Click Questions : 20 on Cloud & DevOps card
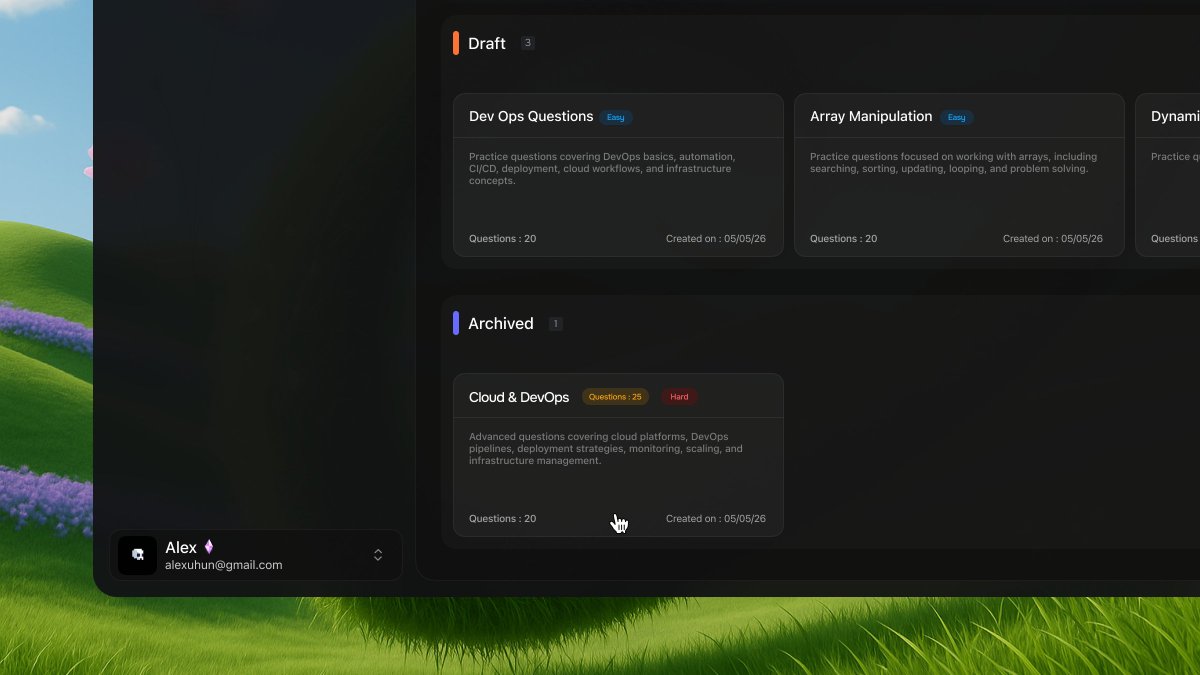This screenshot has width=1200, height=675. (x=503, y=519)
